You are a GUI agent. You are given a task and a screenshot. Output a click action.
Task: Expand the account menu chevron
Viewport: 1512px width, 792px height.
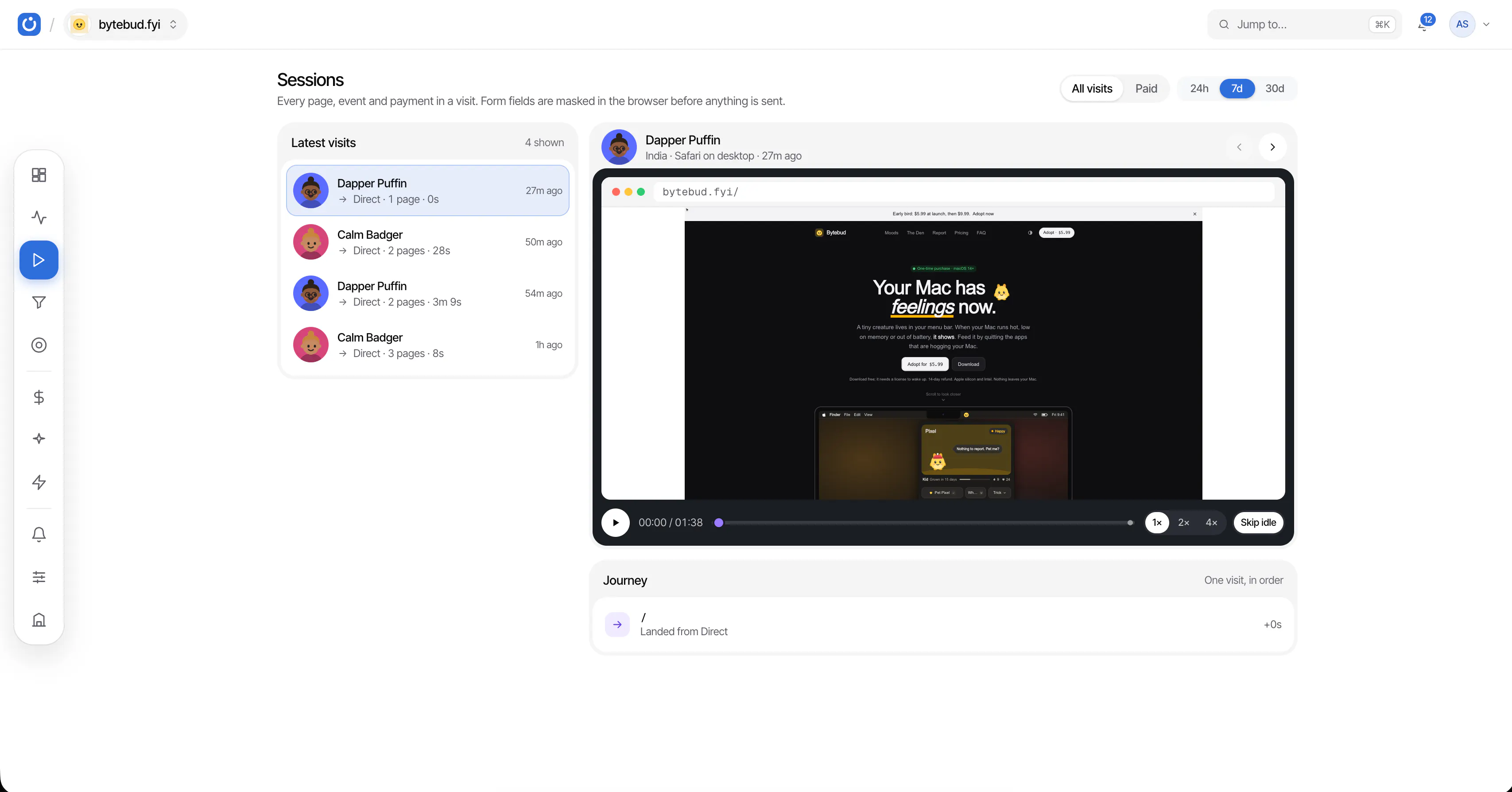[x=1487, y=24]
